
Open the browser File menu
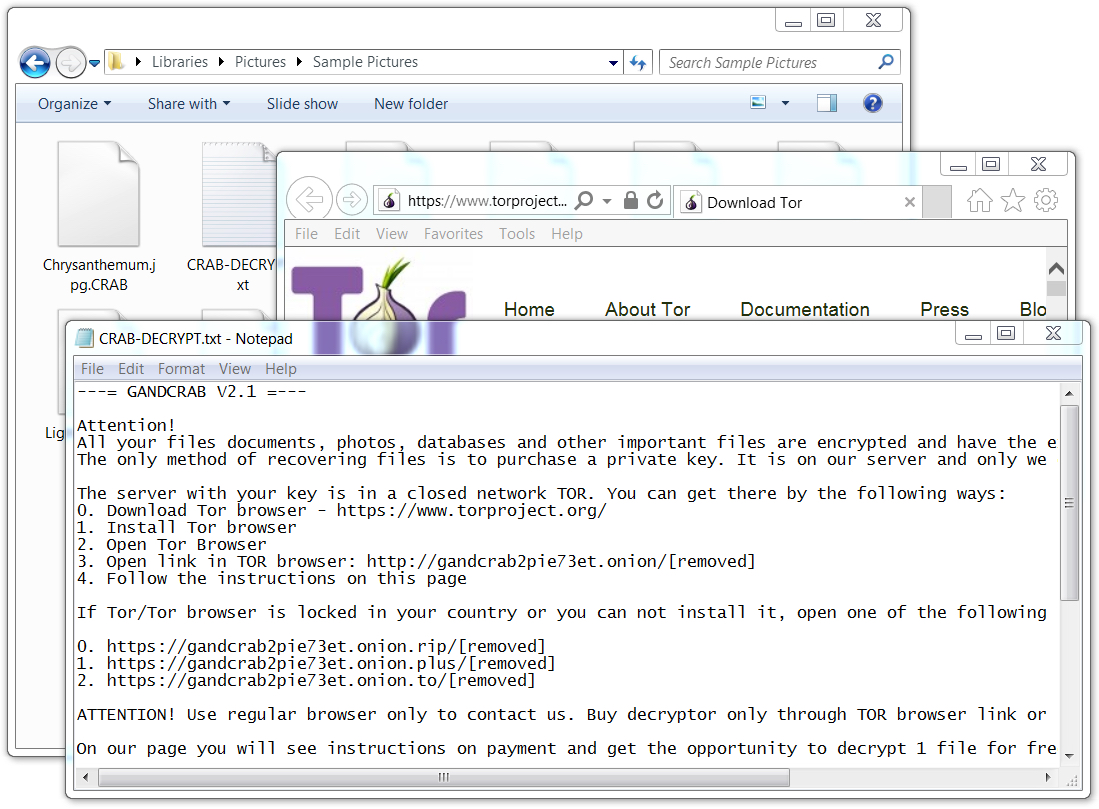click(306, 234)
